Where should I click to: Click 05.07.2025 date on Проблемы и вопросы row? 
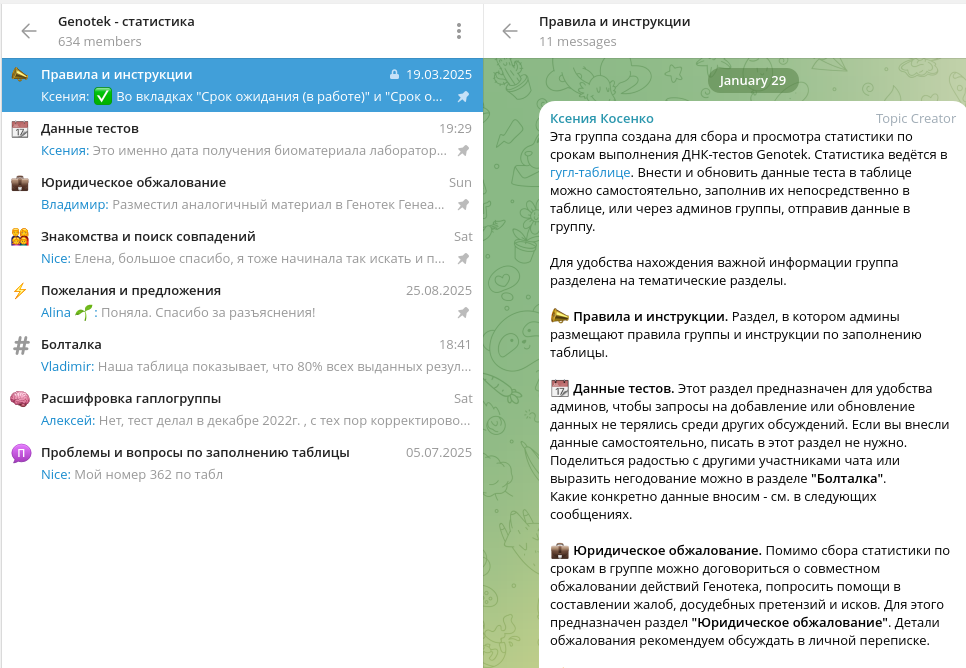click(439, 452)
